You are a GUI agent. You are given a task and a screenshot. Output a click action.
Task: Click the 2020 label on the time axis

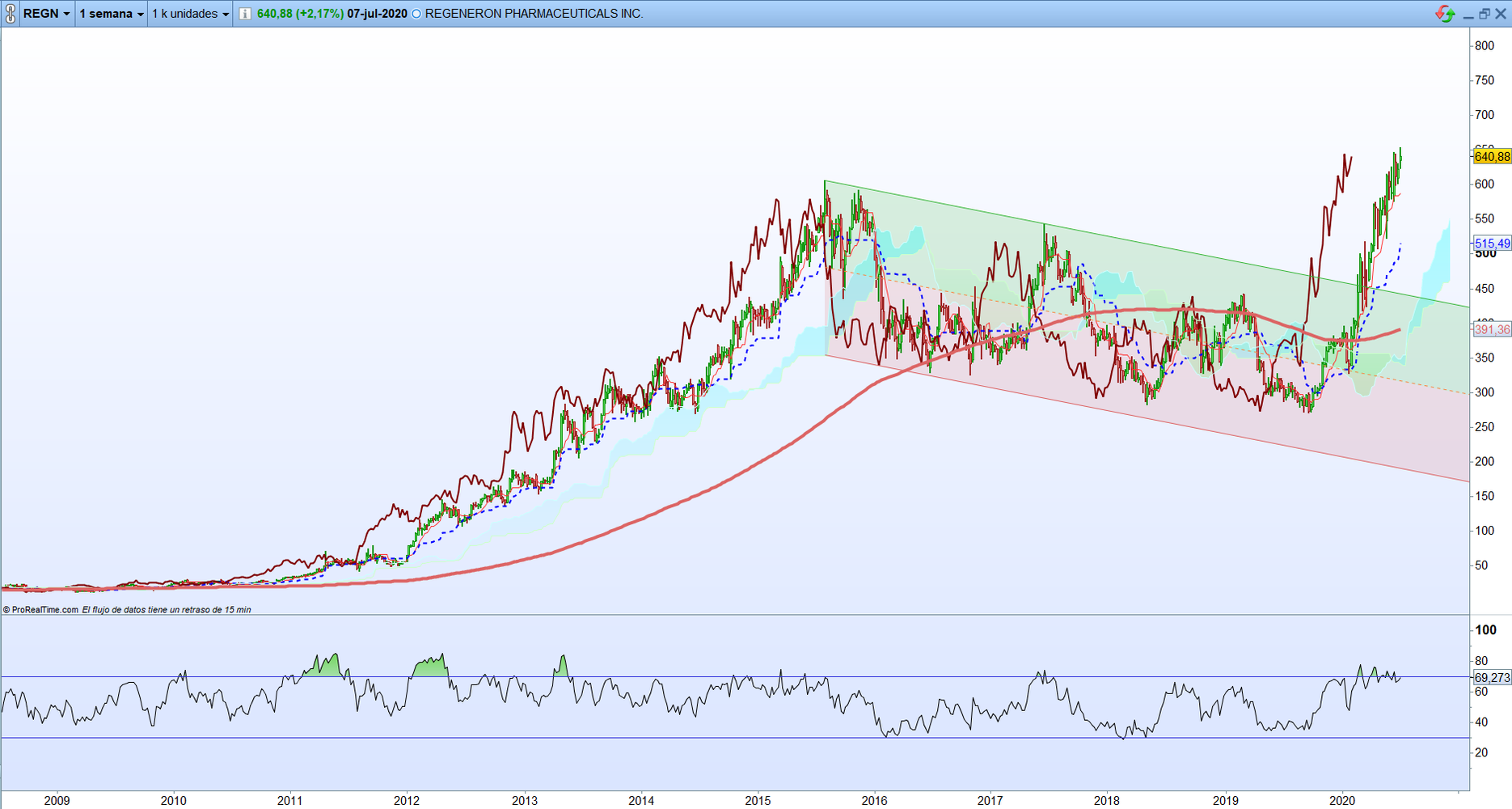pos(1343,801)
